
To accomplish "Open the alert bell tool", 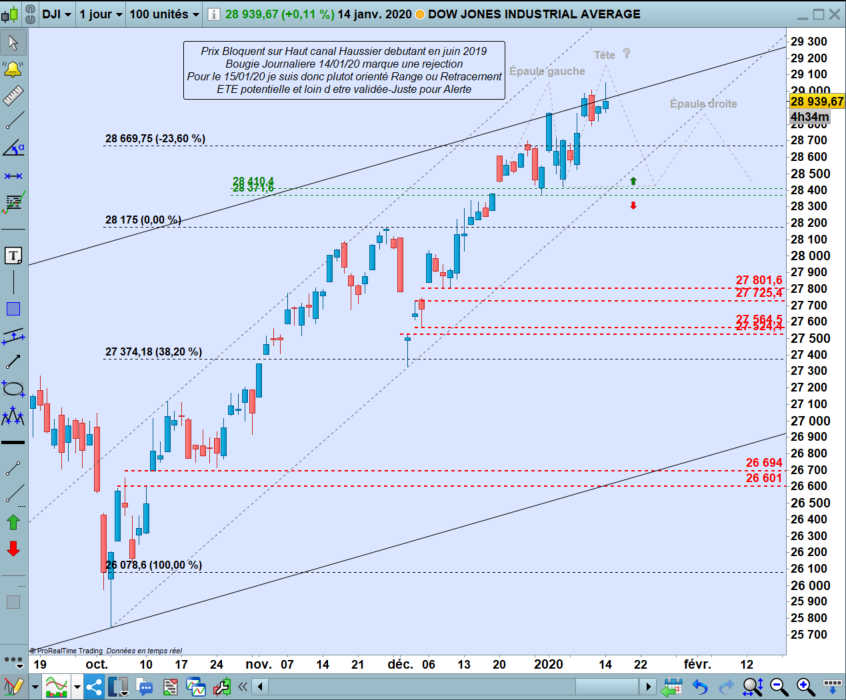I will tap(13, 69).
